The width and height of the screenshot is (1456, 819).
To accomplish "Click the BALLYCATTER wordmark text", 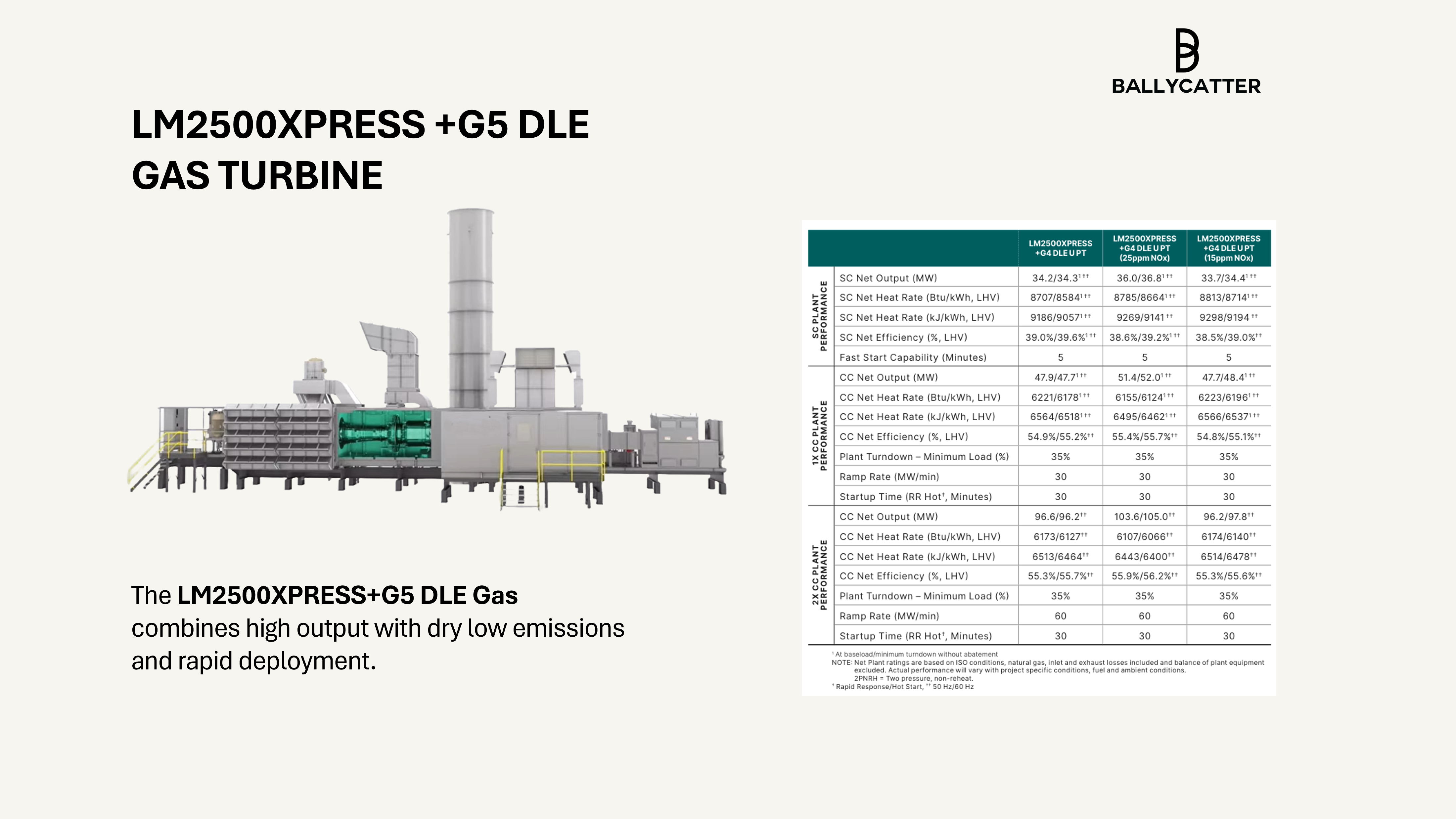I will [x=1186, y=86].
